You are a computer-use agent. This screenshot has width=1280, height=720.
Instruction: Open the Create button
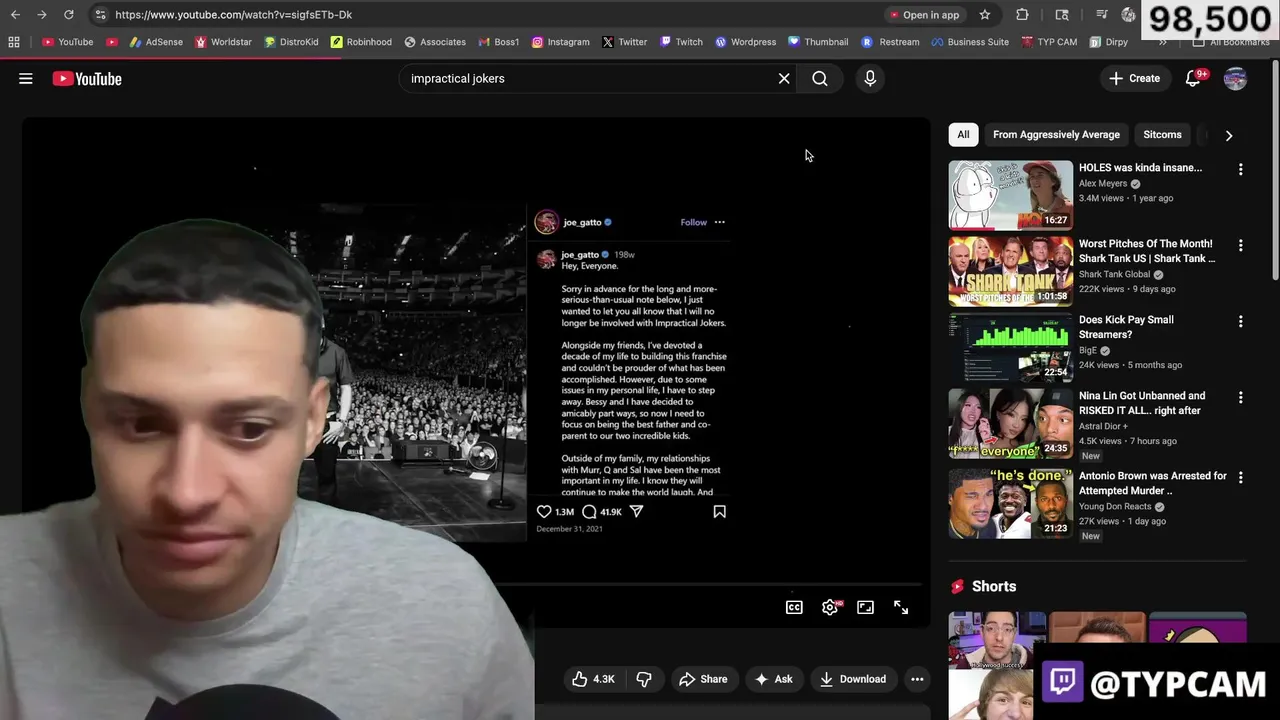click(x=1135, y=78)
